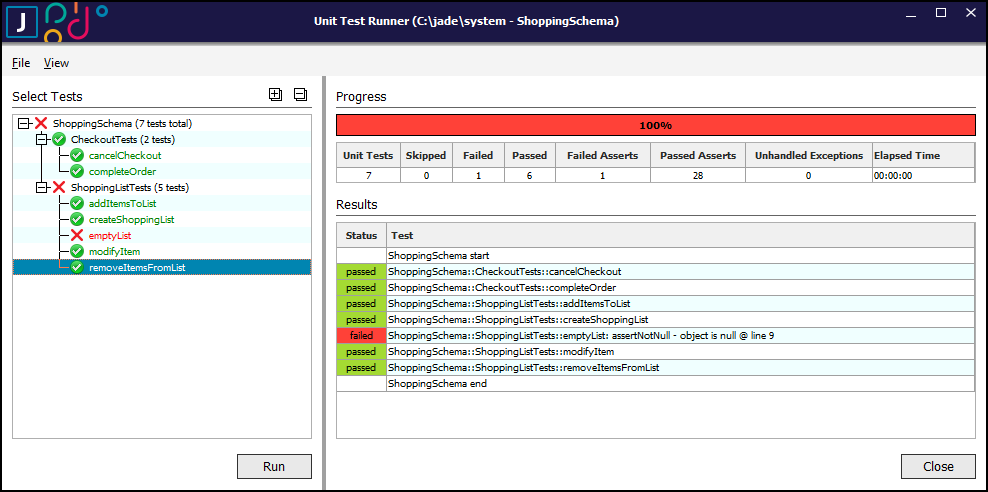The width and height of the screenshot is (988, 492).
Task: Click the Skipped count value 0
Action: (x=426, y=176)
